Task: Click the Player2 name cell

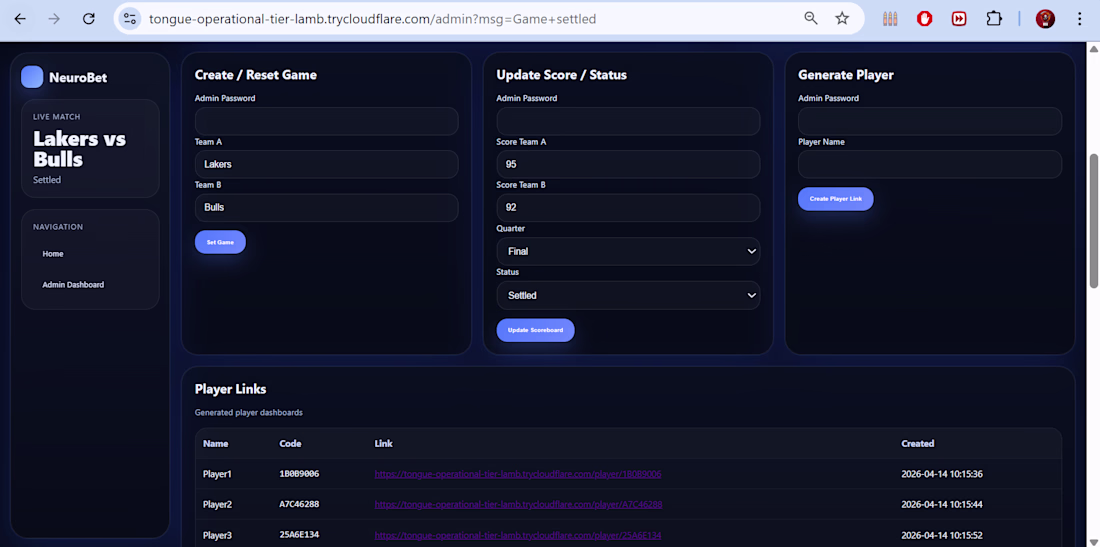Action: click(x=217, y=504)
